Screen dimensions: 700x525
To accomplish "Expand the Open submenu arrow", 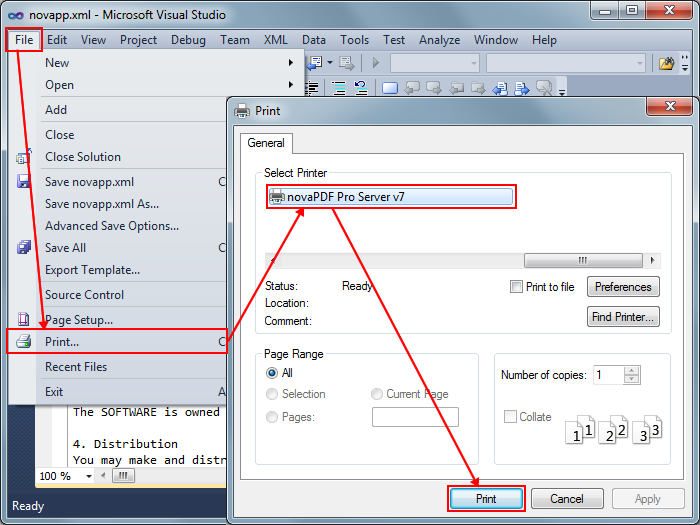I will [291, 84].
